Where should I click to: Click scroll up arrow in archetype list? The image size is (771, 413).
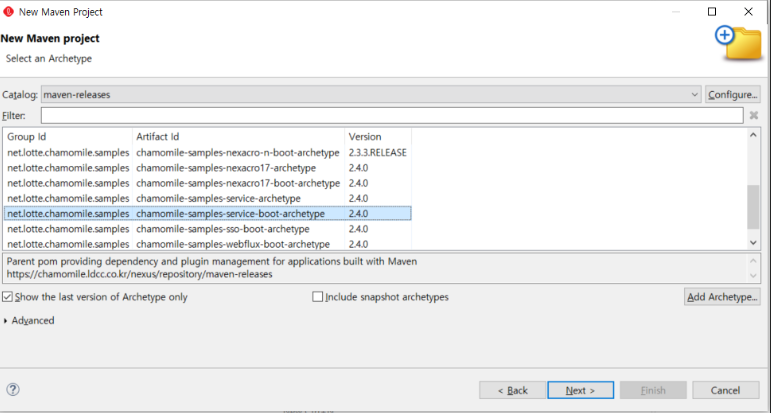pyautogui.click(x=753, y=136)
